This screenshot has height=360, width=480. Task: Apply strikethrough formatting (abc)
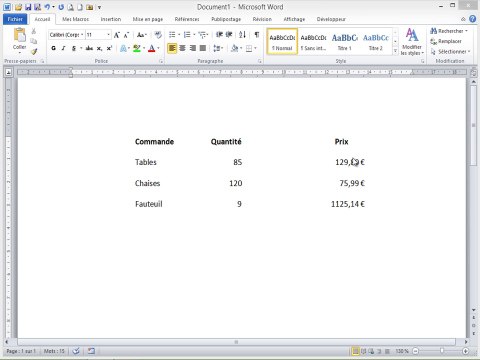(x=89, y=48)
